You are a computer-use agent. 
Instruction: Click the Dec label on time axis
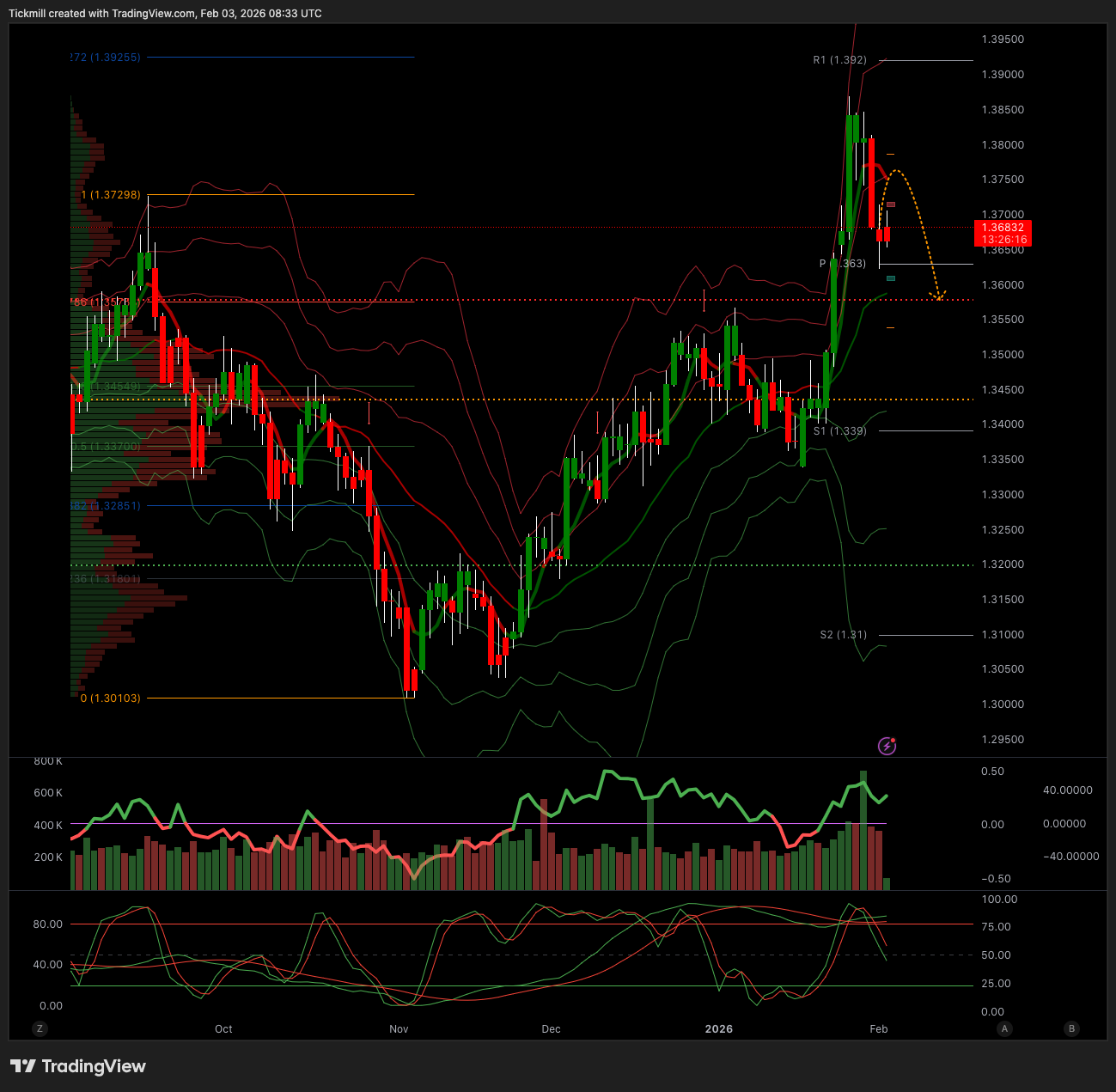(x=551, y=1029)
